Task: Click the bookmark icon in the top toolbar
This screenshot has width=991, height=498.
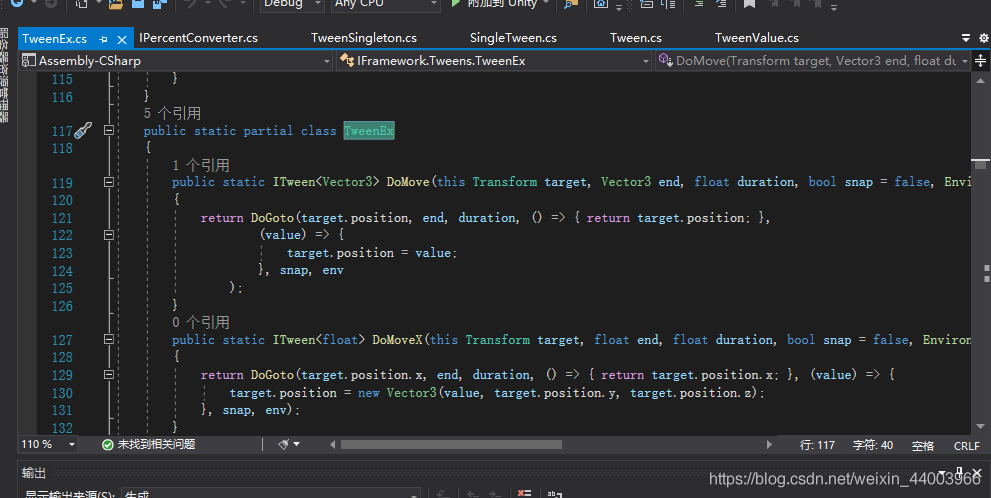Action: 750,4
